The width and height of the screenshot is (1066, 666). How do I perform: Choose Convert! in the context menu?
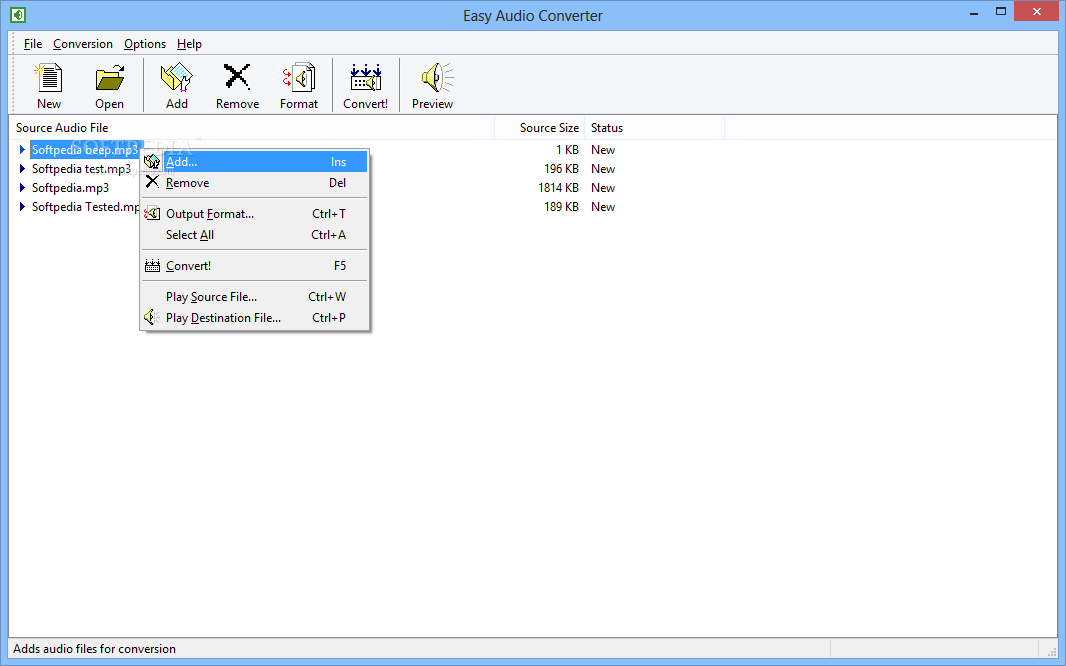255,266
